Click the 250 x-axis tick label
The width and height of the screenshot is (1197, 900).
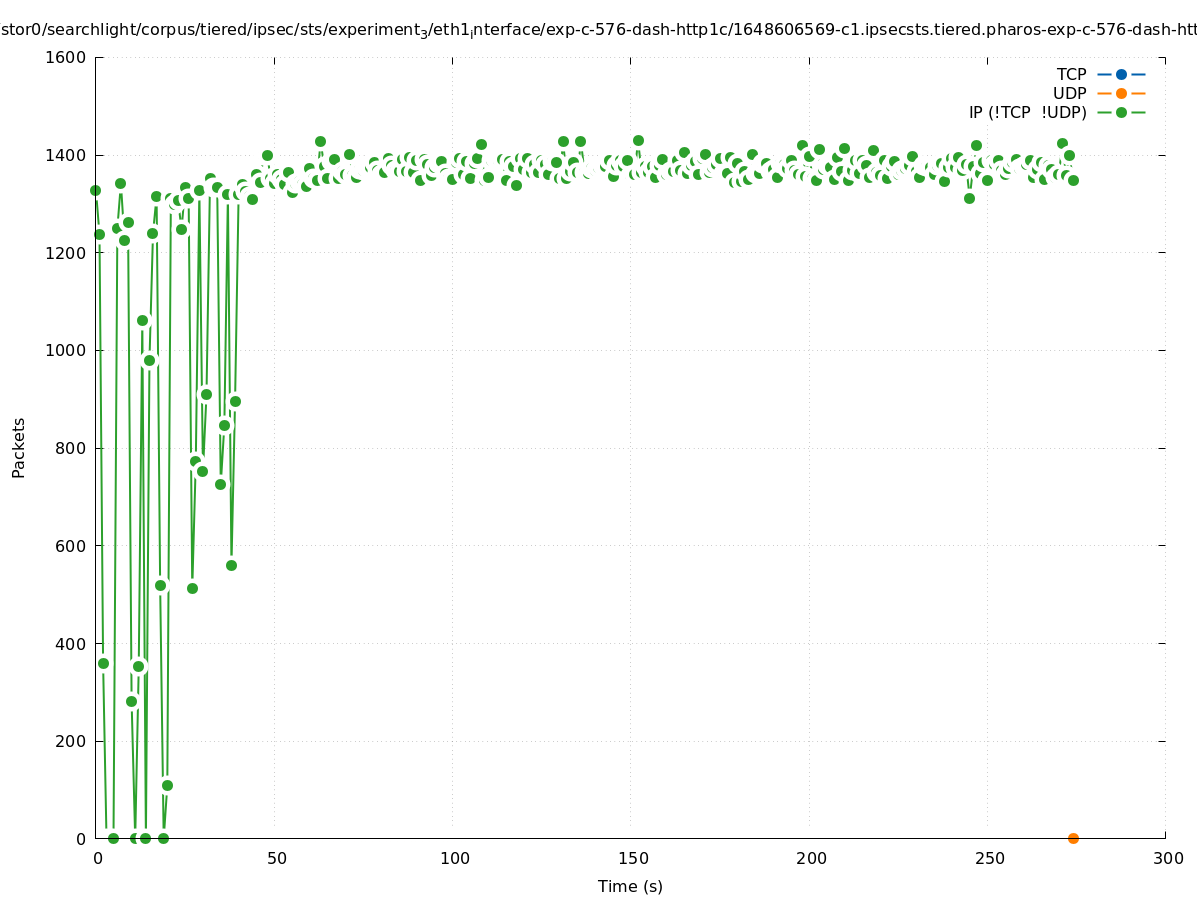click(989, 858)
